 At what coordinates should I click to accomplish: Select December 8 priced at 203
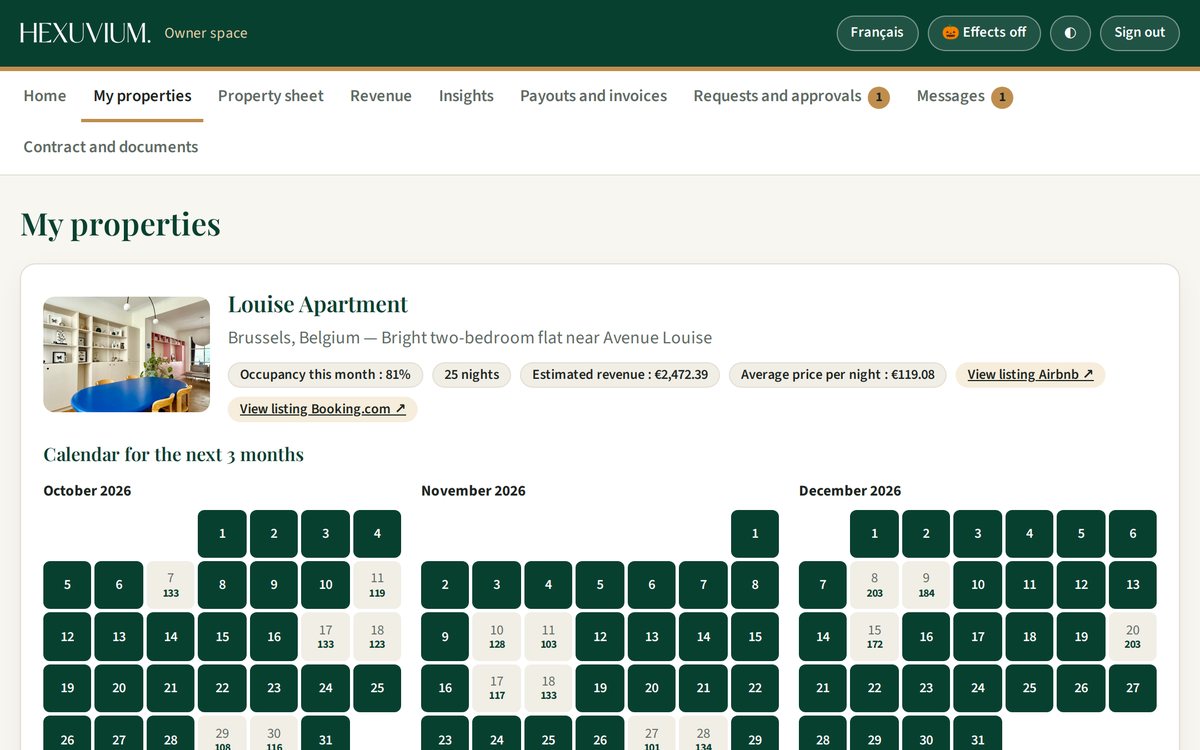point(875,585)
